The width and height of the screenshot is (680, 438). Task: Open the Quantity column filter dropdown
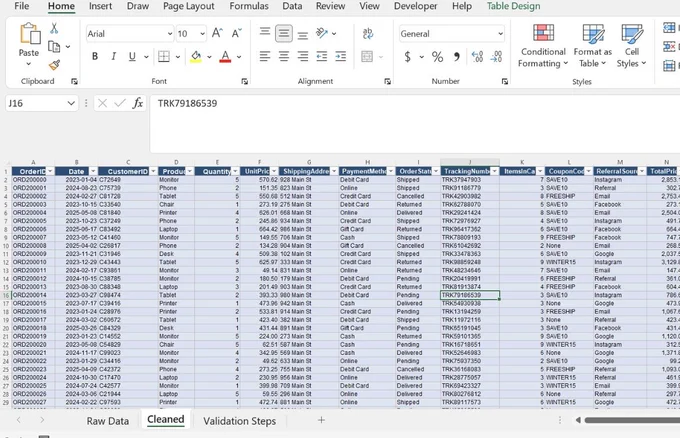235,171
